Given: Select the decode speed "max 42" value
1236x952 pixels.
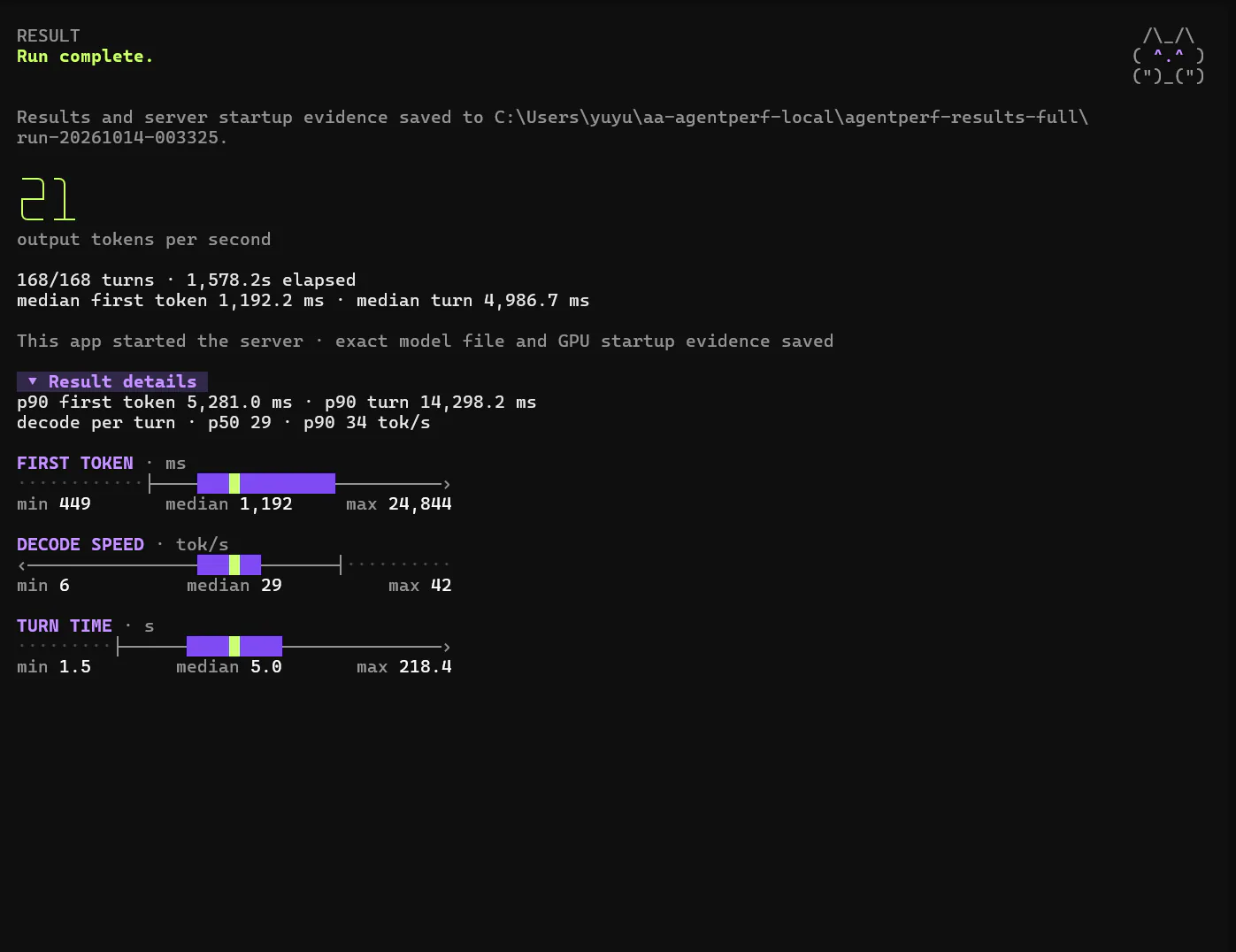Looking at the screenshot, I should [420, 586].
